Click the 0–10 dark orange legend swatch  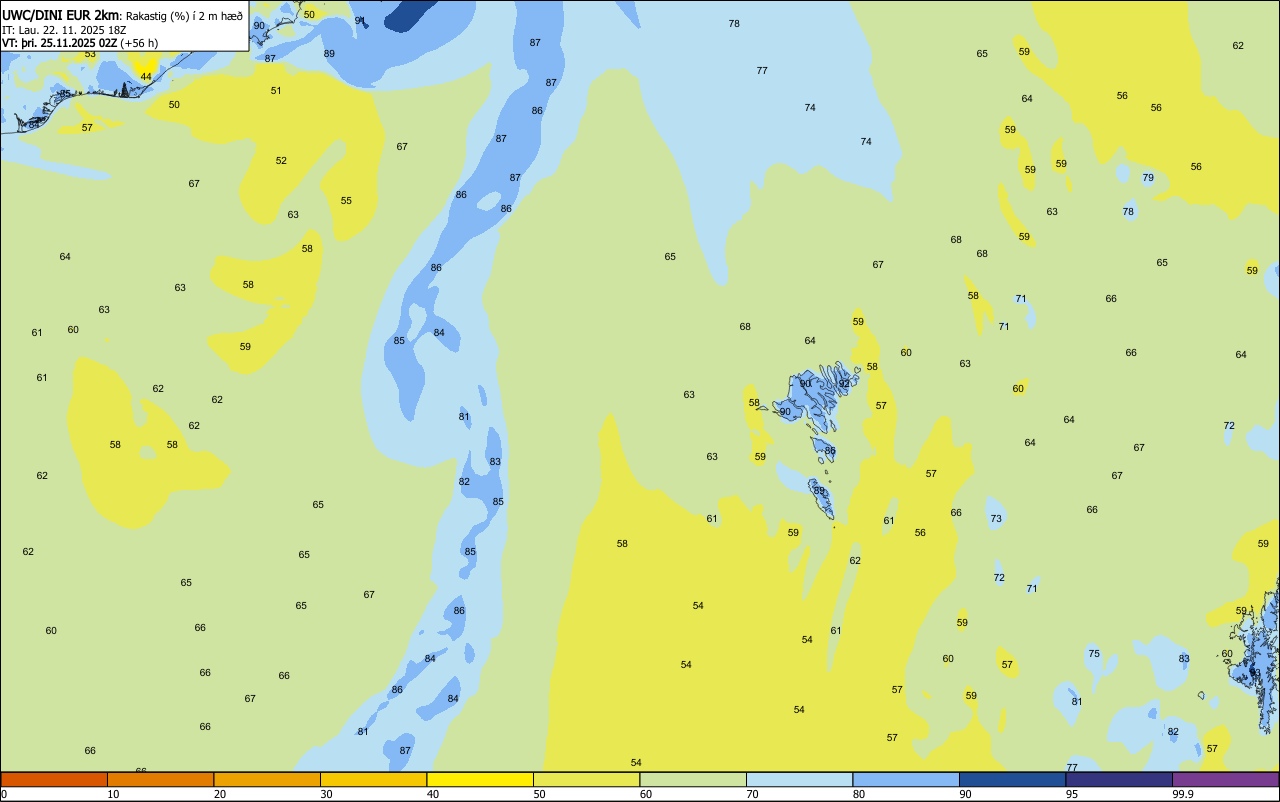point(54,779)
